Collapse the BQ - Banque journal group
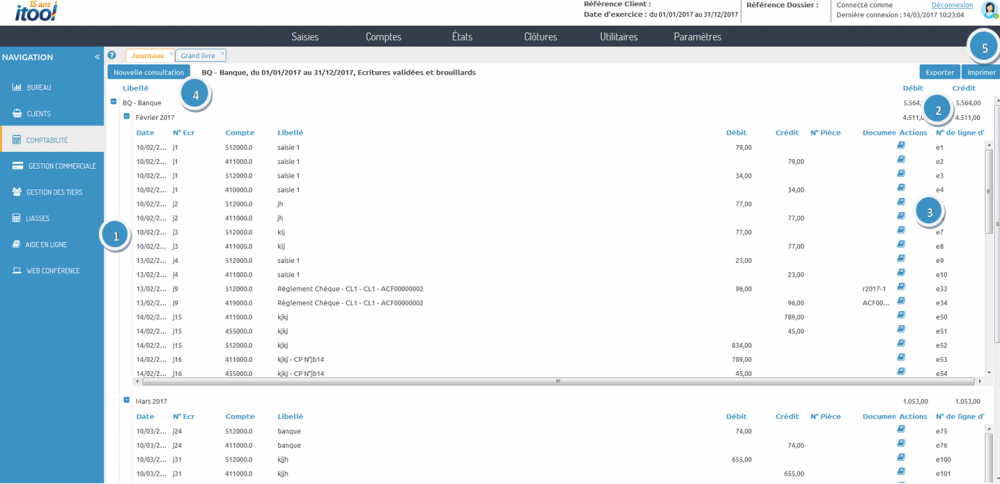The image size is (1000, 484). click(113, 102)
